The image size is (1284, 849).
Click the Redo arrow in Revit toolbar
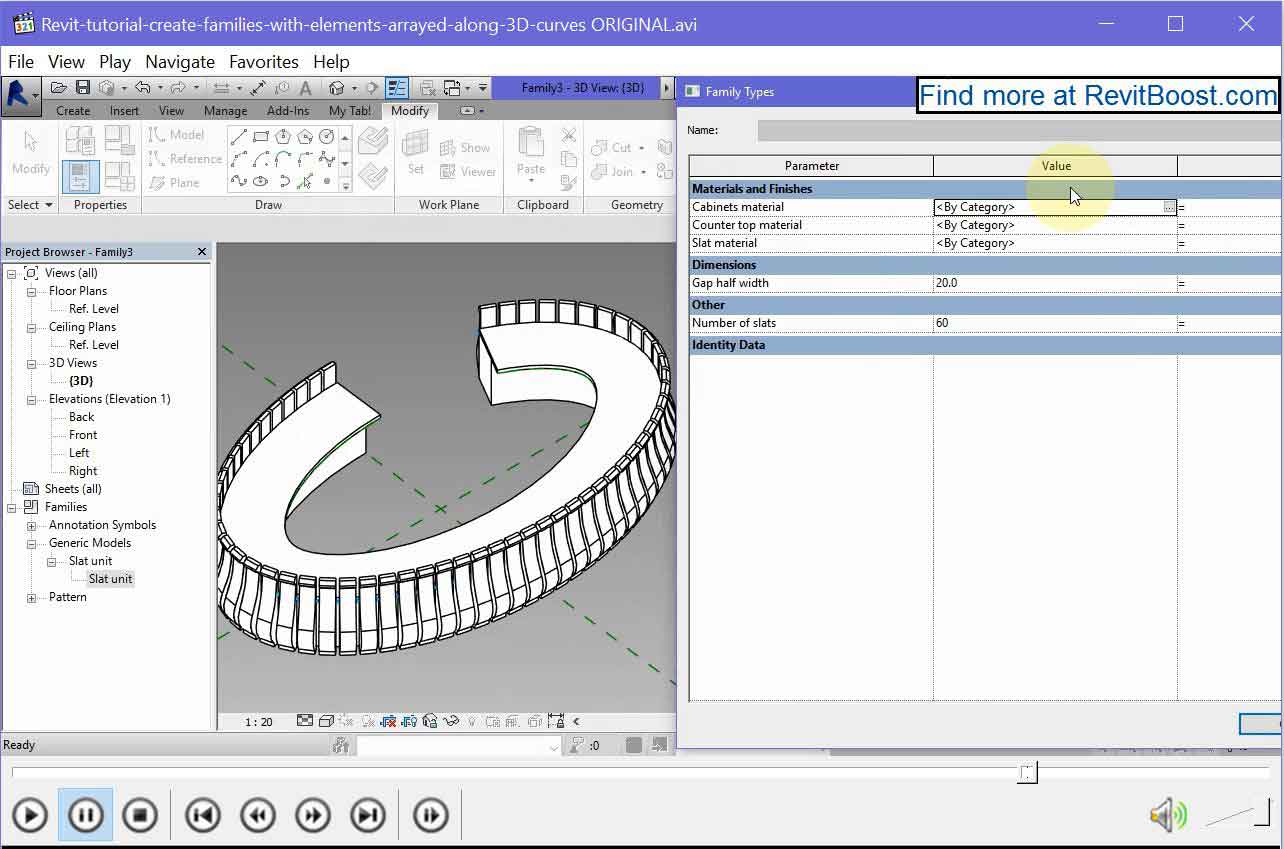click(177, 88)
